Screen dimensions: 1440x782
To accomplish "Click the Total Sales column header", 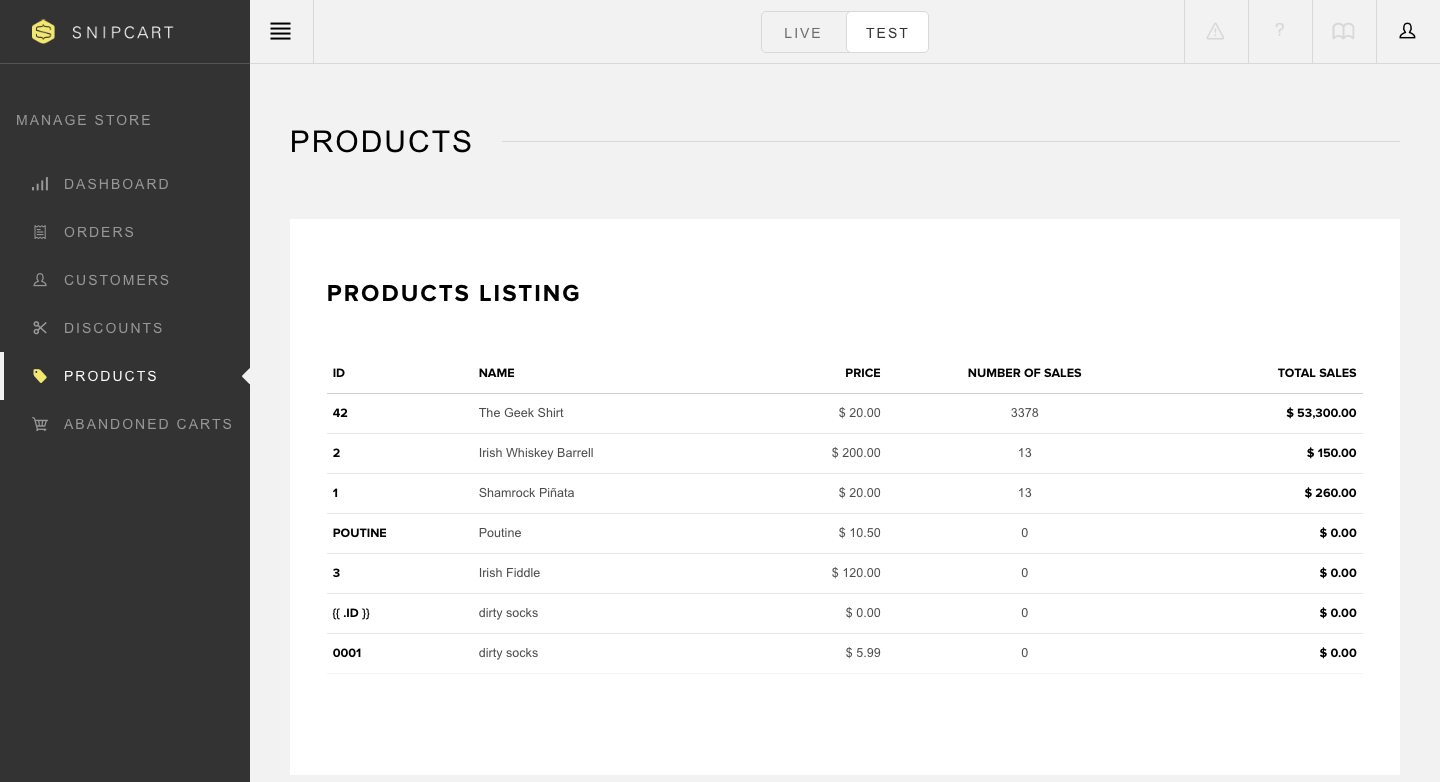I will [1316, 373].
